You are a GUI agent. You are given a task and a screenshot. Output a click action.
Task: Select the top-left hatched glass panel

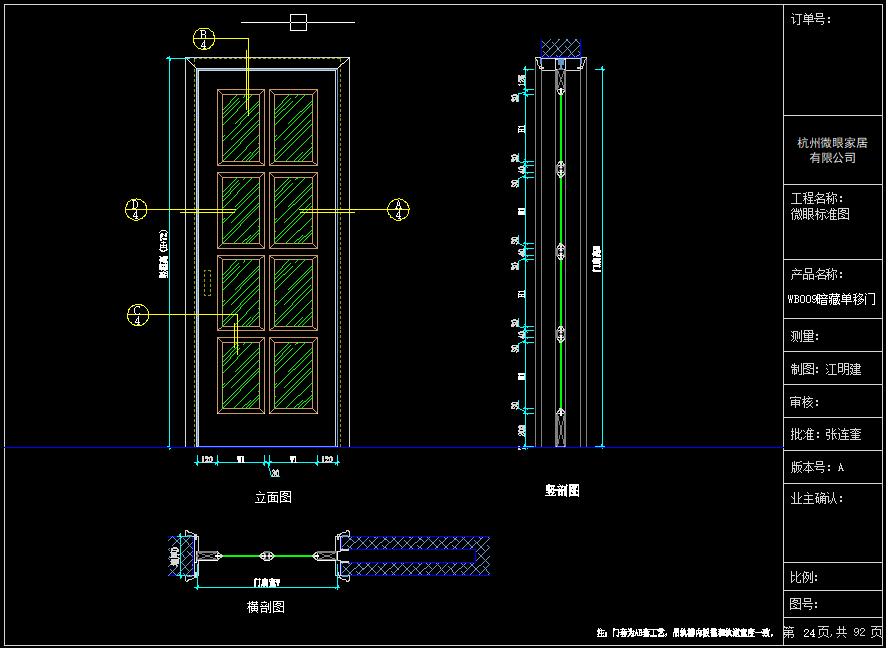click(241, 127)
